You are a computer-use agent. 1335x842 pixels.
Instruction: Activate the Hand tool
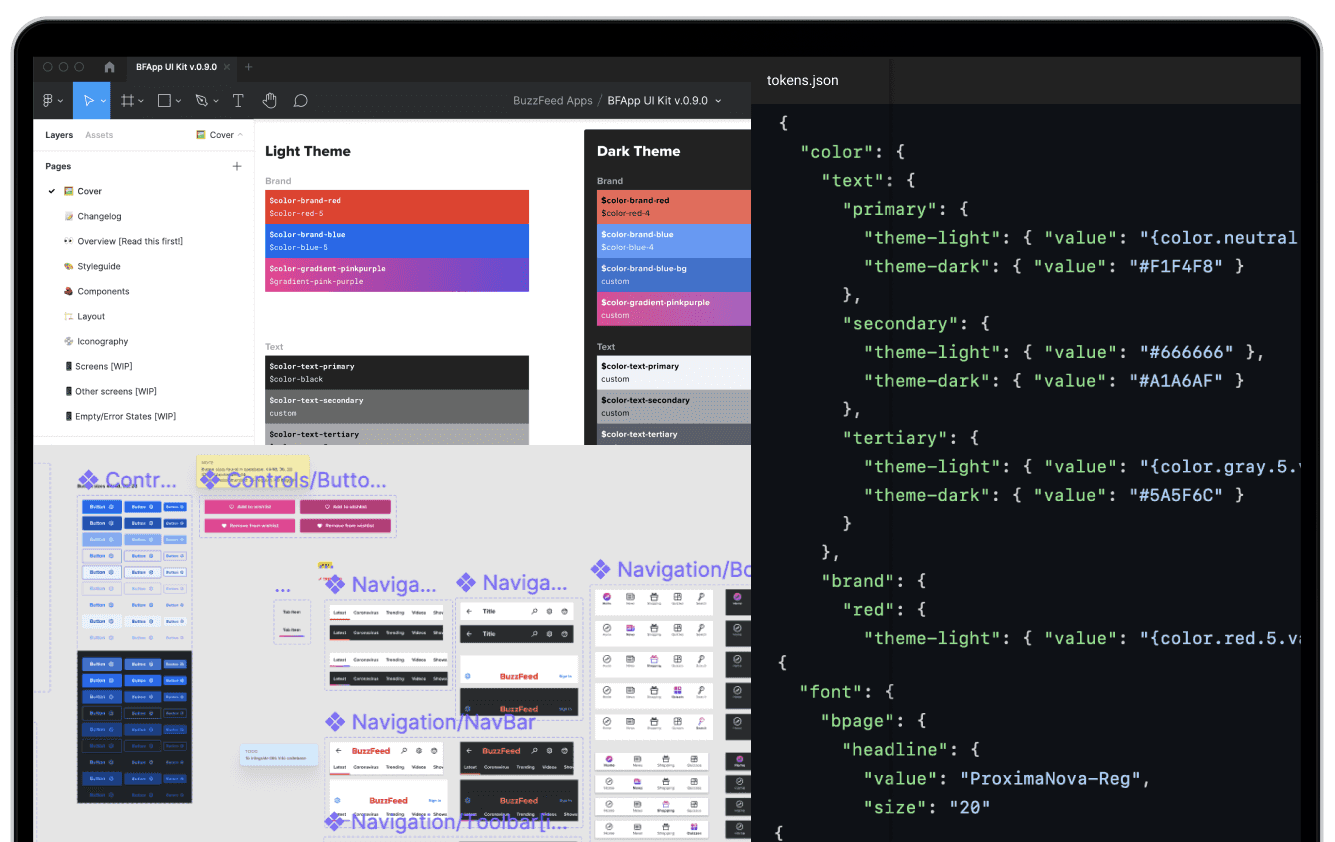pyautogui.click(x=269, y=101)
